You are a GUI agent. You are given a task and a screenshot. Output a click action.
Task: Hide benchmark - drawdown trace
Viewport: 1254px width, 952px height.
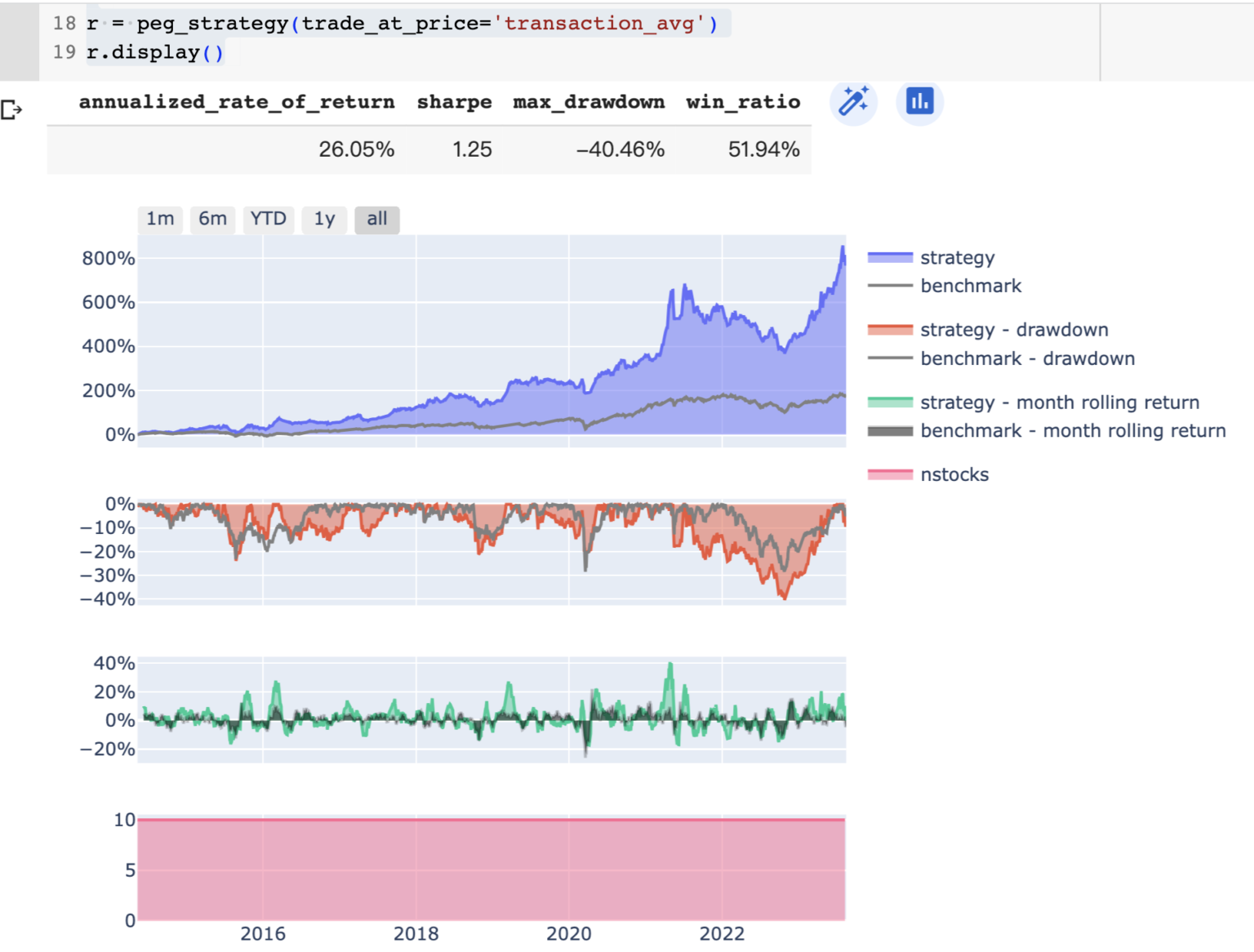[1027, 358]
